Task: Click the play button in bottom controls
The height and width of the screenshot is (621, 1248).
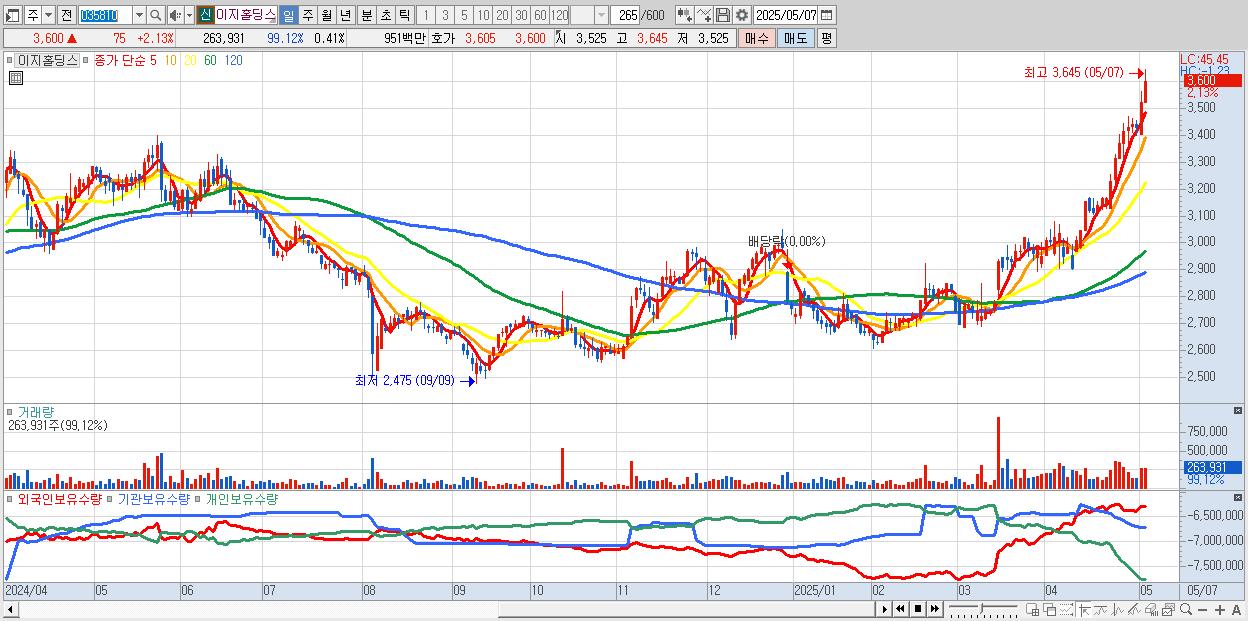Action: 885,609
